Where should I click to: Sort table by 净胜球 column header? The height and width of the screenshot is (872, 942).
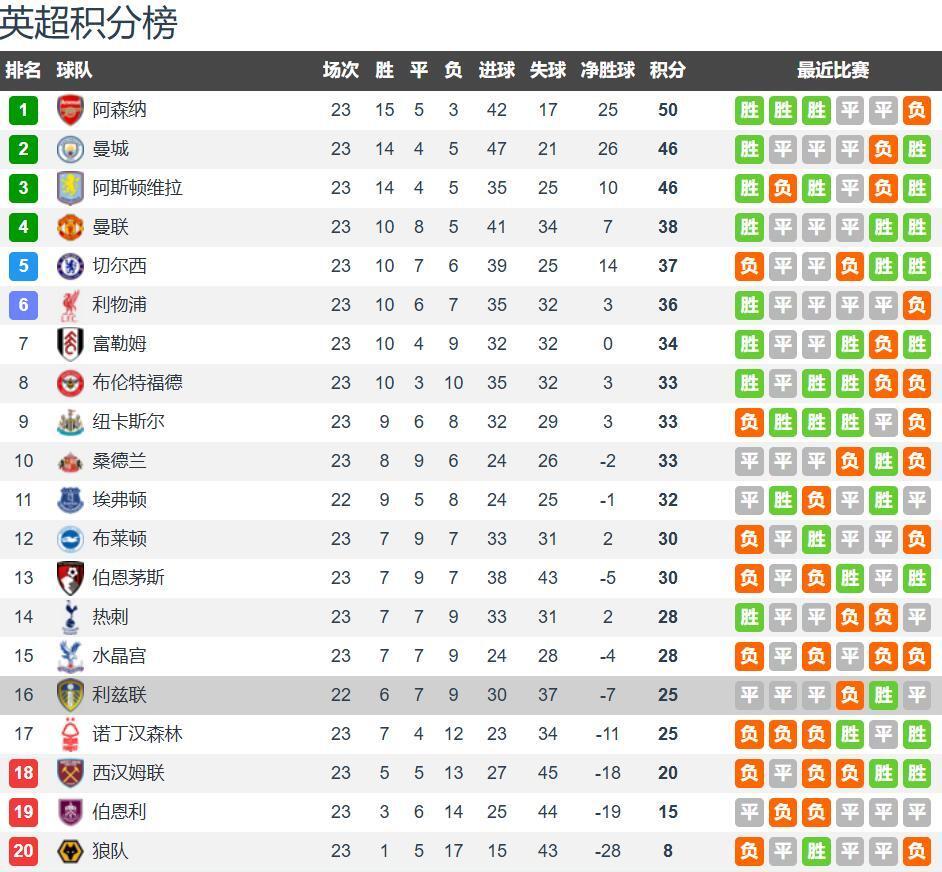[608, 70]
